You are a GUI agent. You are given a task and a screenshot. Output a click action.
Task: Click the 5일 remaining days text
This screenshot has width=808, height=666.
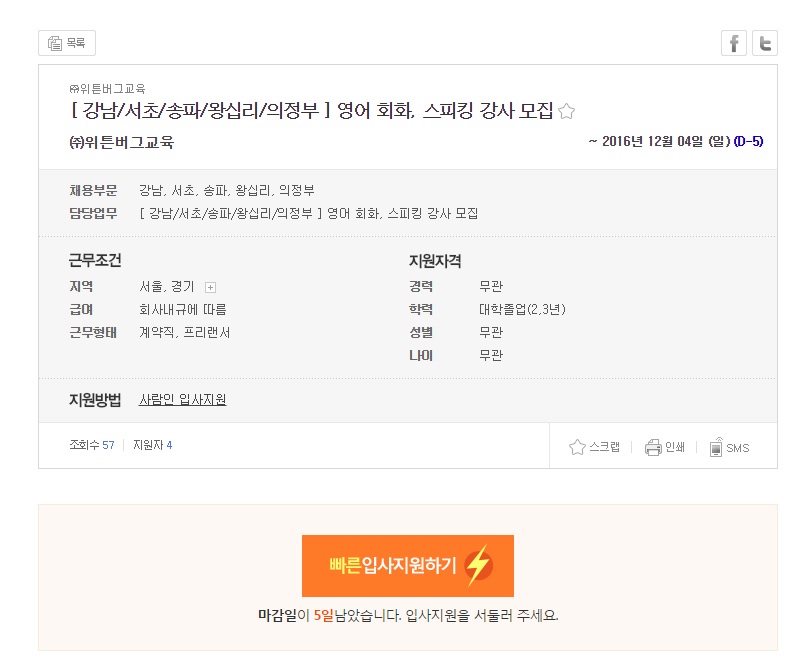[x=324, y=615]
